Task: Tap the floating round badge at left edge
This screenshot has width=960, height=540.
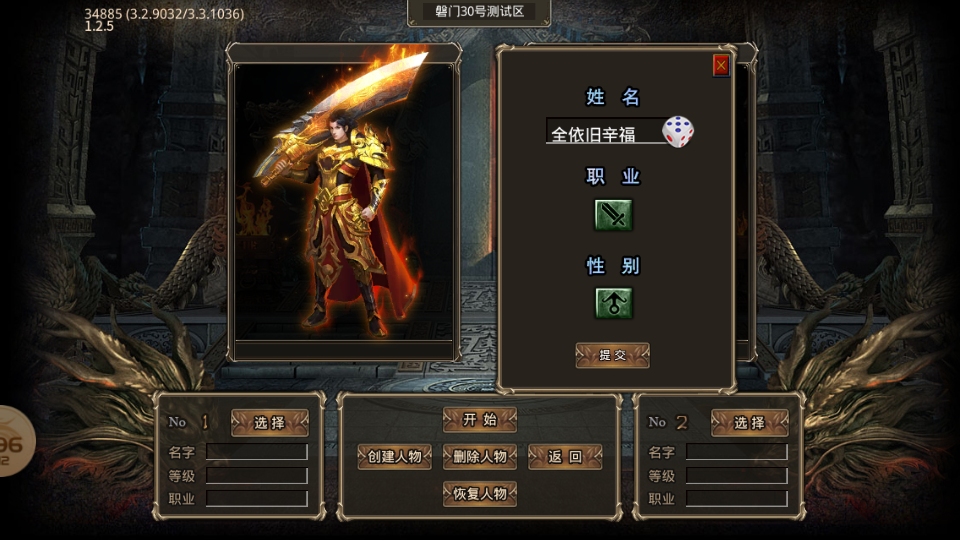Action: point(15,441)
